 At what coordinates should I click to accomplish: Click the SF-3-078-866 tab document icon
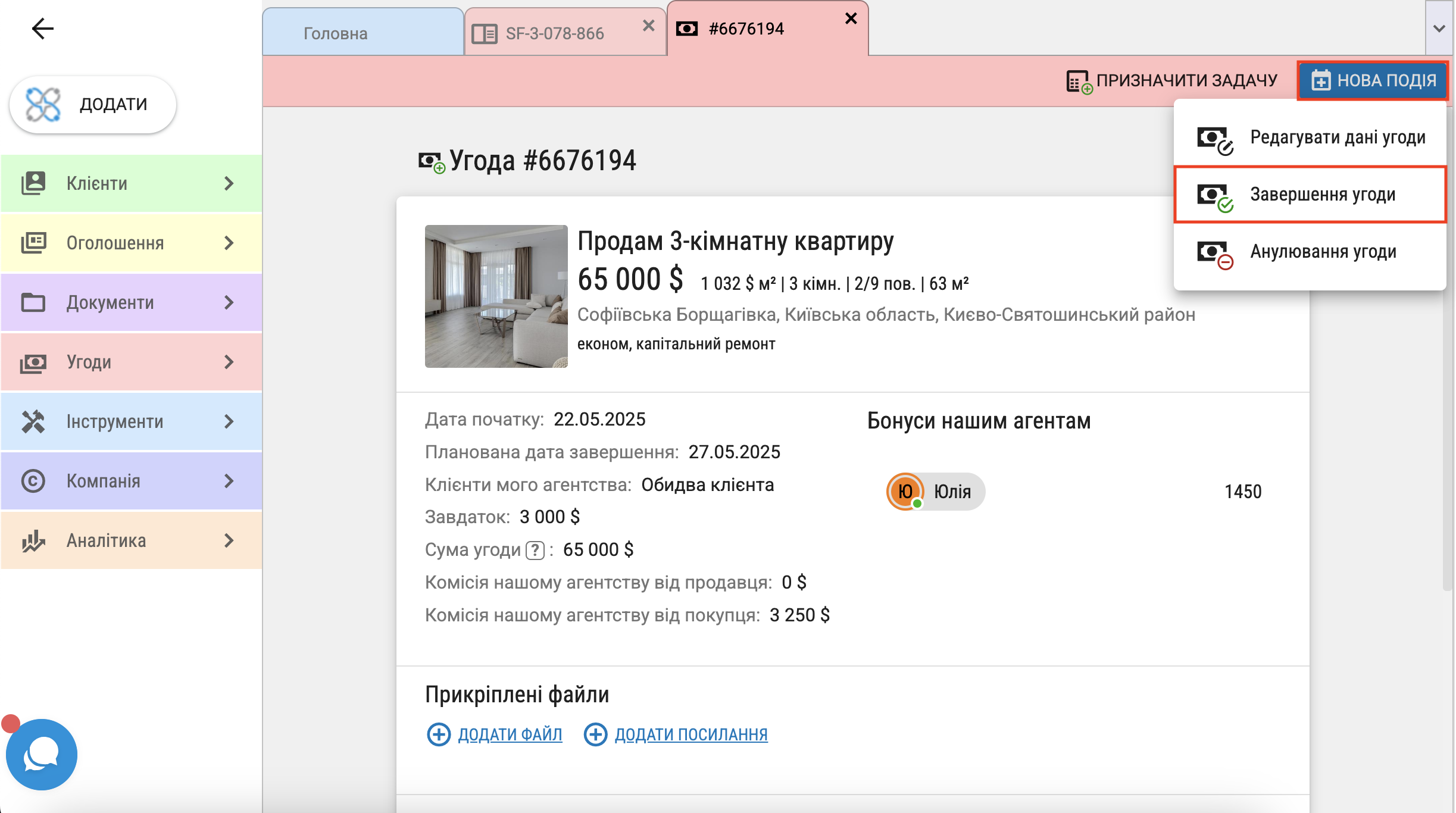484,34
